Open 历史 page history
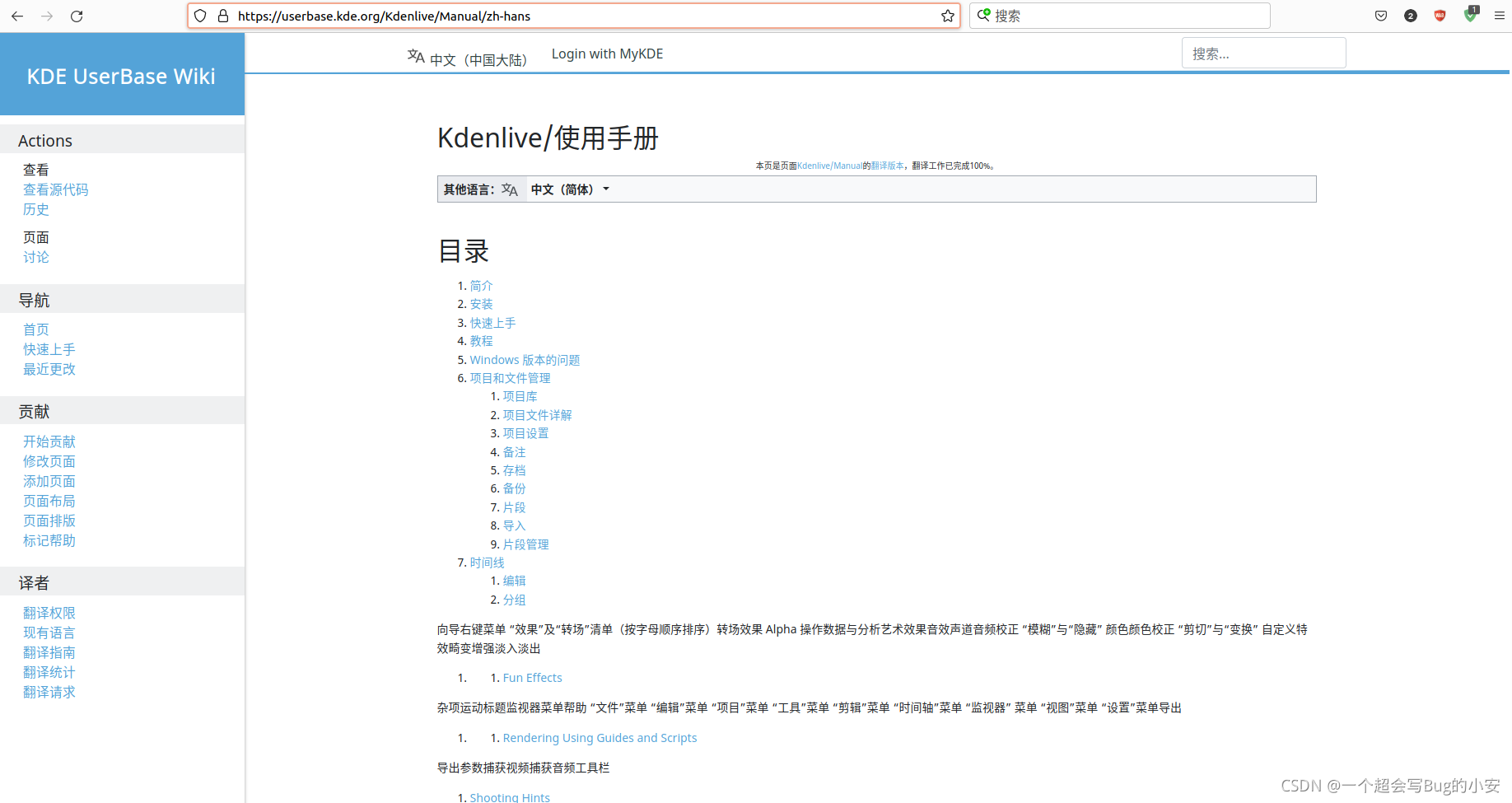Screen dimensions: 1512x803 tap(36, 209)
